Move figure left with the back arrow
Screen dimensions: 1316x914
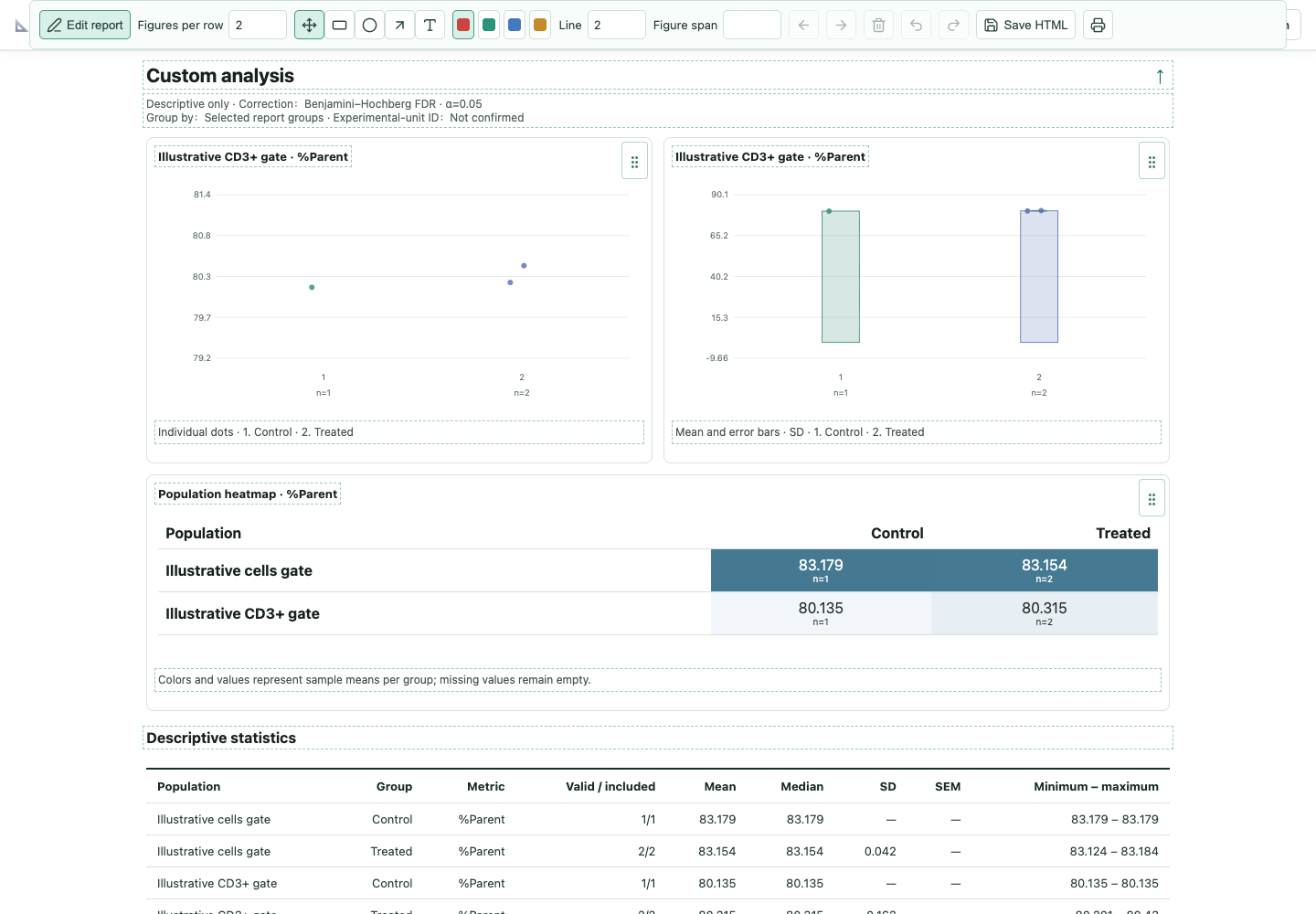pos(803,25)
